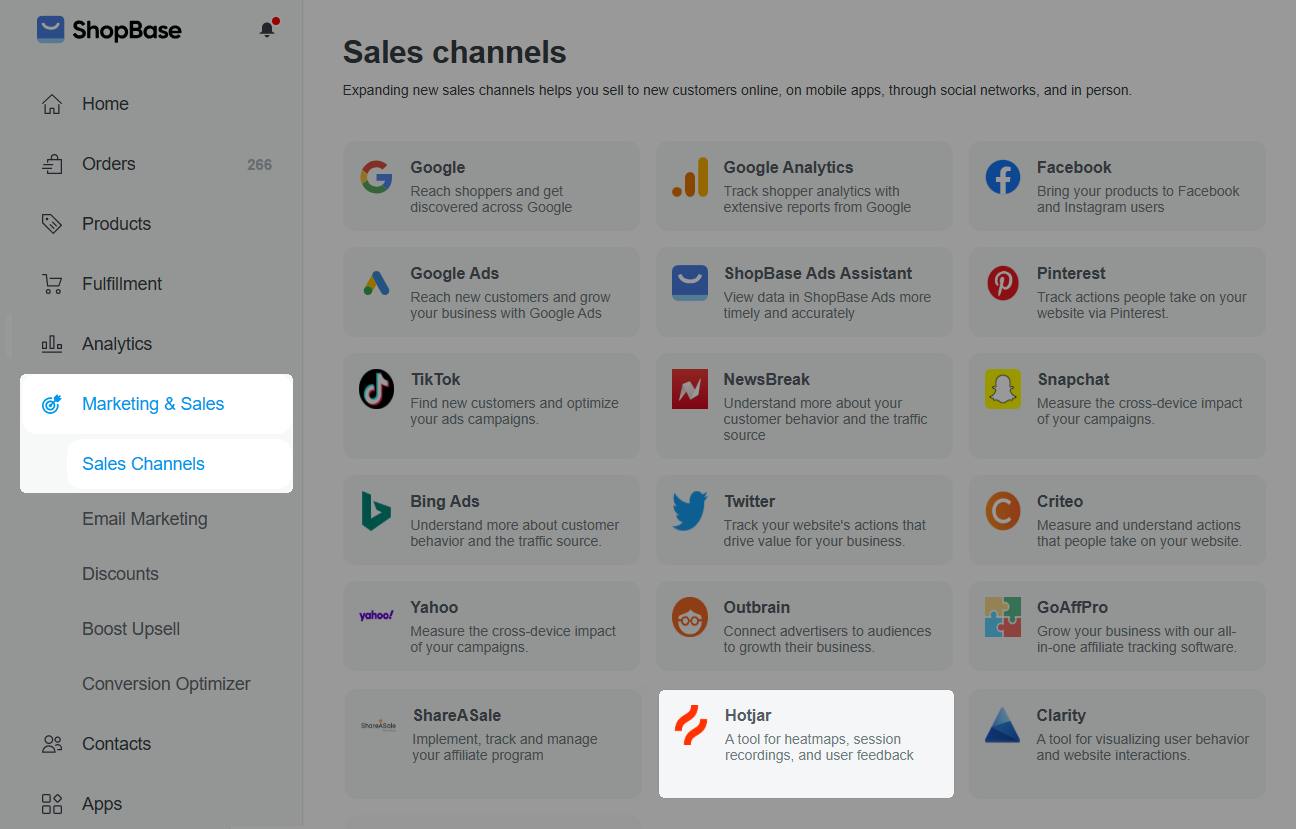1296x829 pixels.
Task: Click the TikTok logo icon
Action: pos(377,389)
